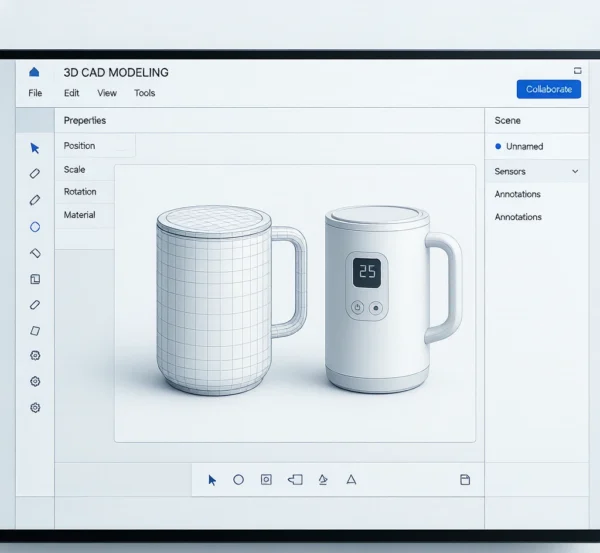Open the Edit menu
600x553 pixels.
click(x=72, y=93)
